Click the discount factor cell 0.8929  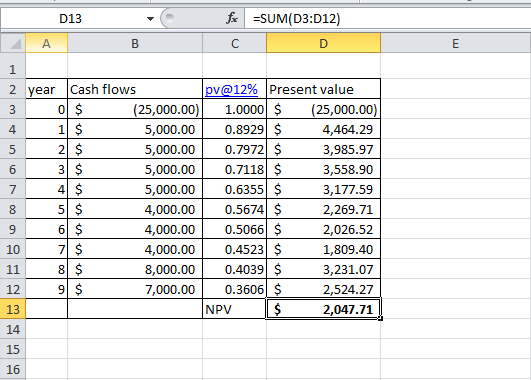[x=234, y=129]
